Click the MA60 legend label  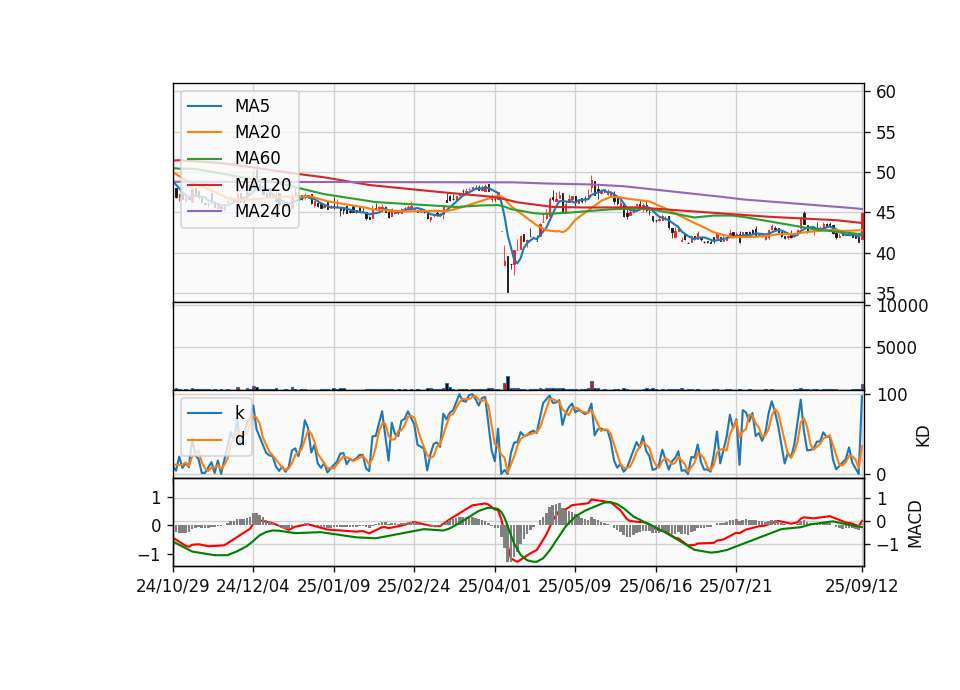257,158
